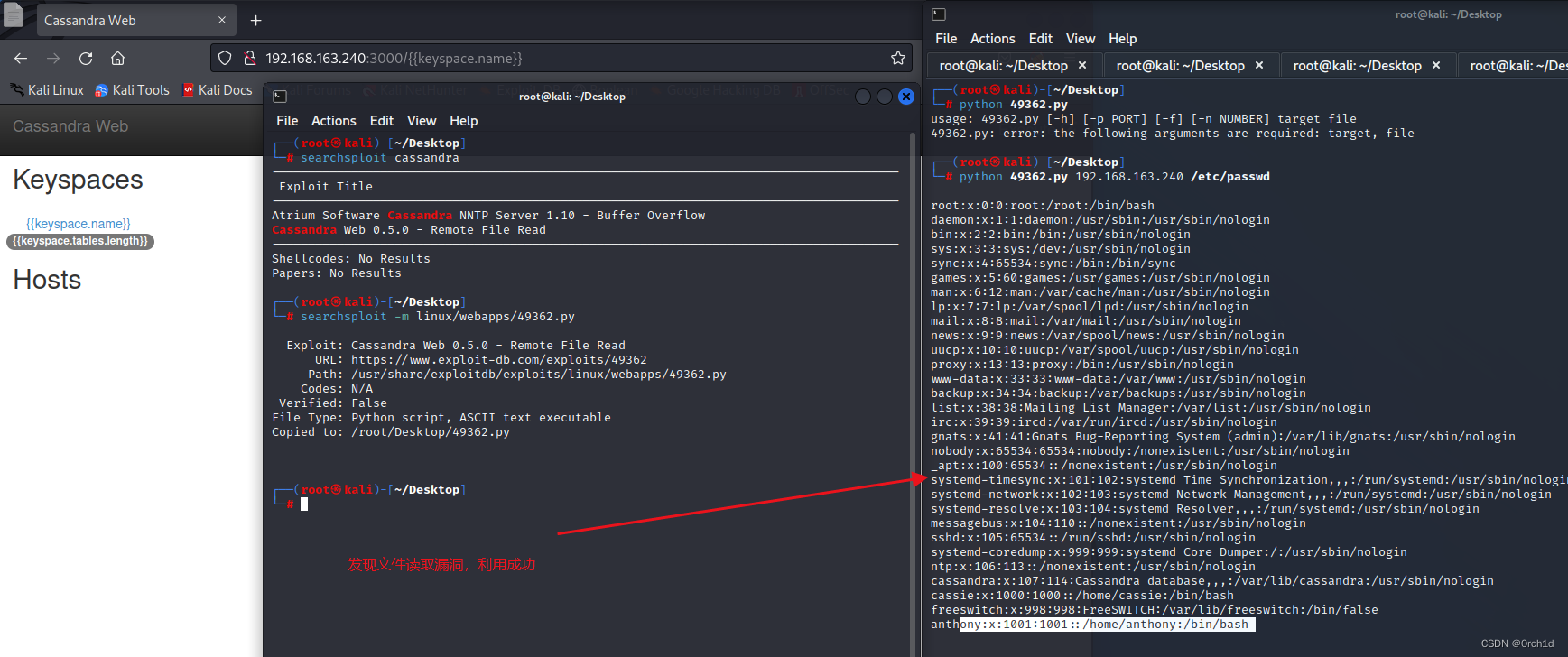Click 'Cassandra Web 0.5.0 - Remote File Read' result
The width and height of the screenshot is (1568, 657).
409,230
